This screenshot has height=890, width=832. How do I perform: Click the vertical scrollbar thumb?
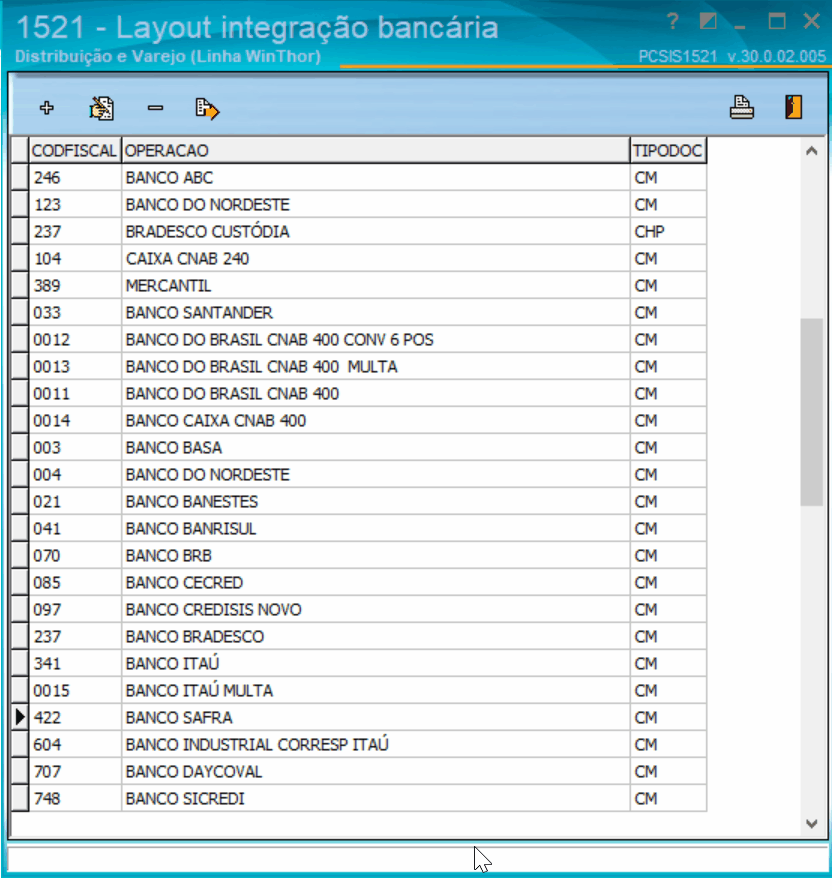coord(812,412)
